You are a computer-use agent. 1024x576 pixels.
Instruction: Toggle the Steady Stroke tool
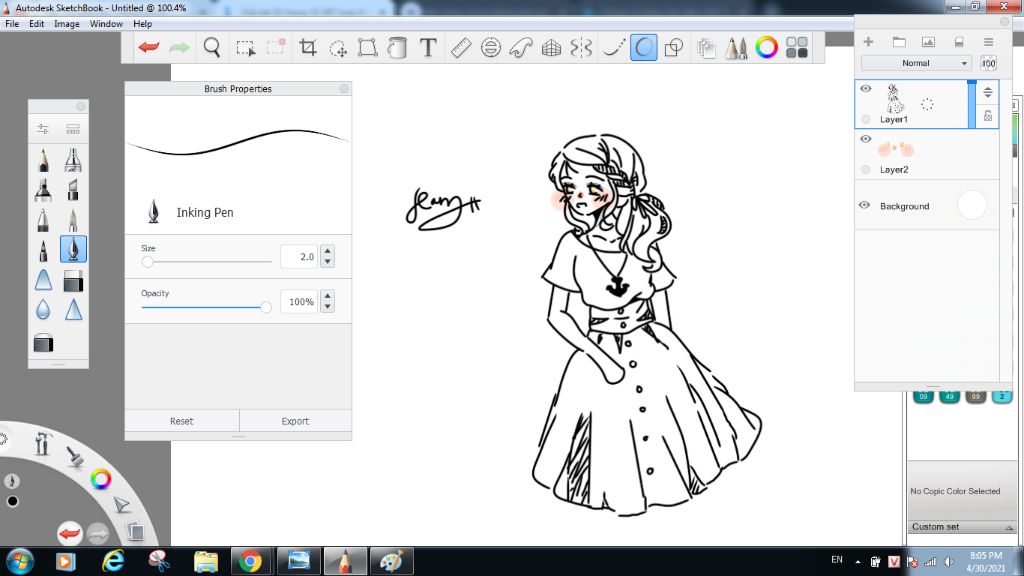613,48
